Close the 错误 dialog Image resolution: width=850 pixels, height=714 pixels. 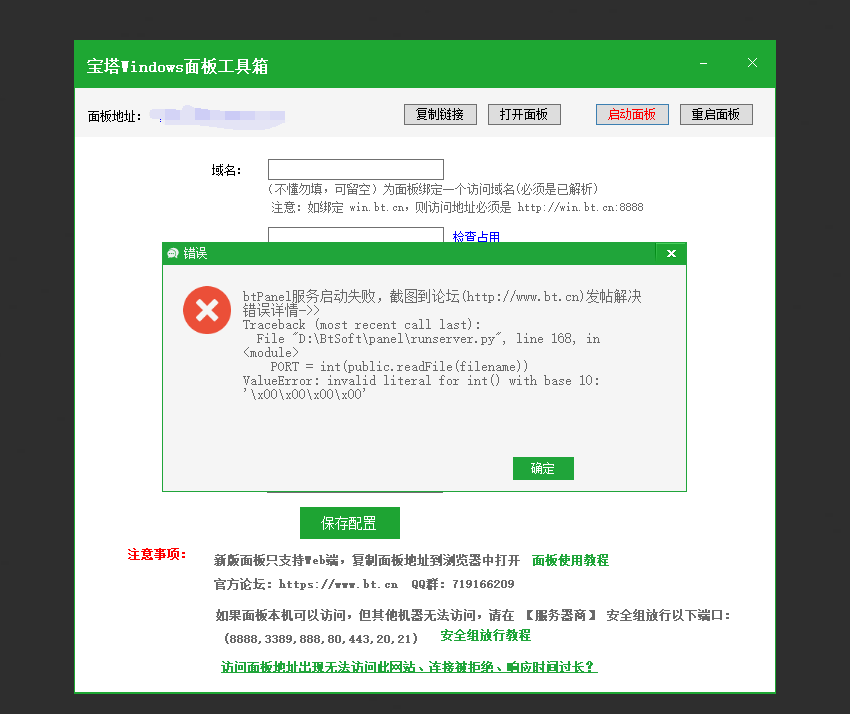point(671,253)
